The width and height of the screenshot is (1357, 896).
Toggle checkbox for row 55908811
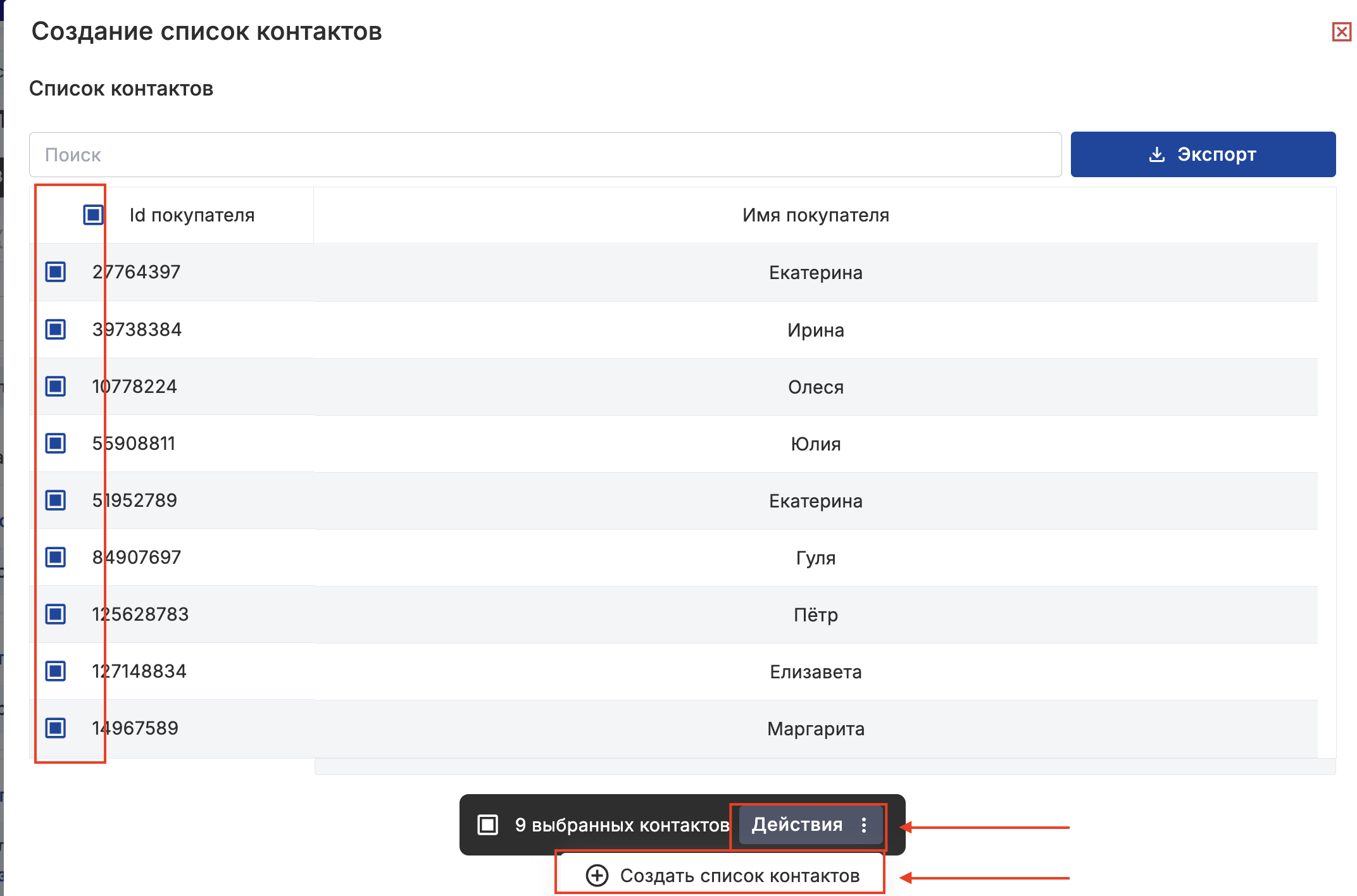click(x=56, y=443)
